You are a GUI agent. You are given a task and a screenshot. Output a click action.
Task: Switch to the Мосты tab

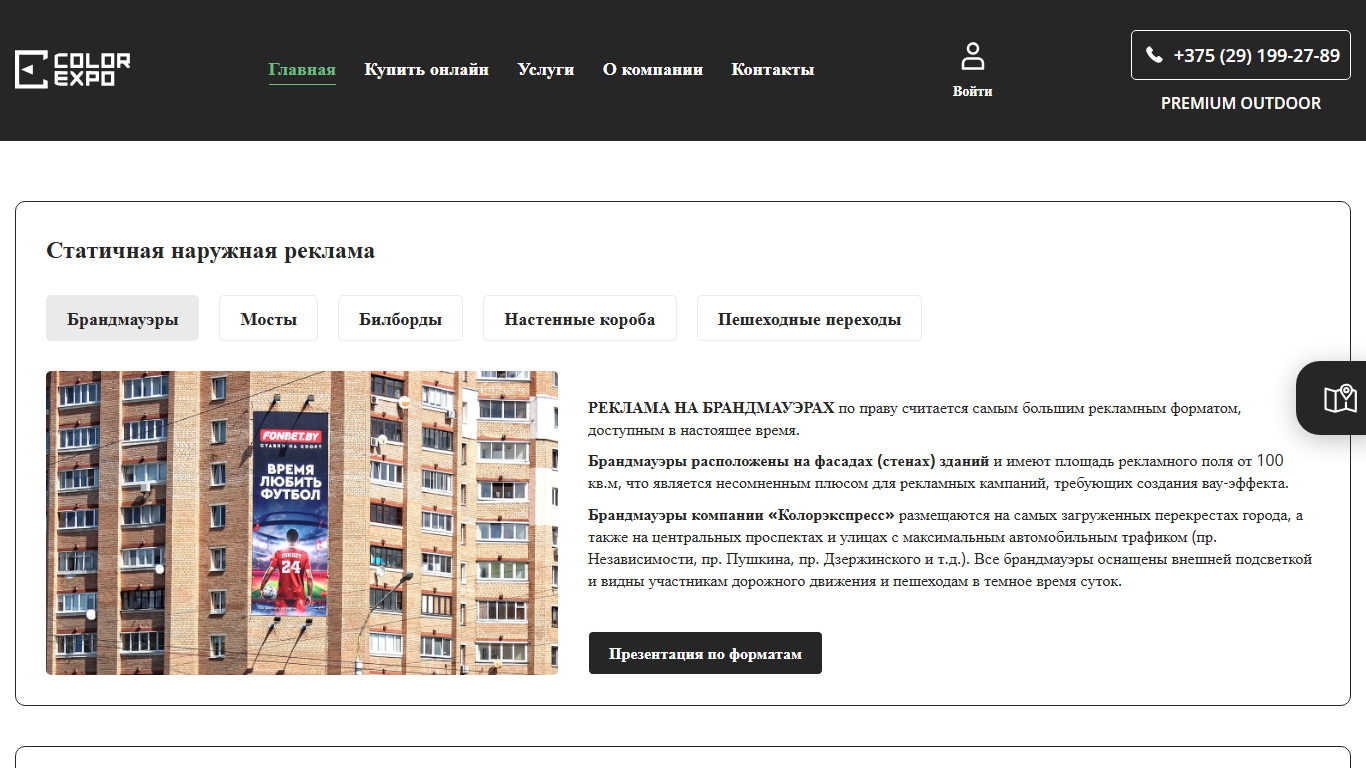click(x=269, y=318)
